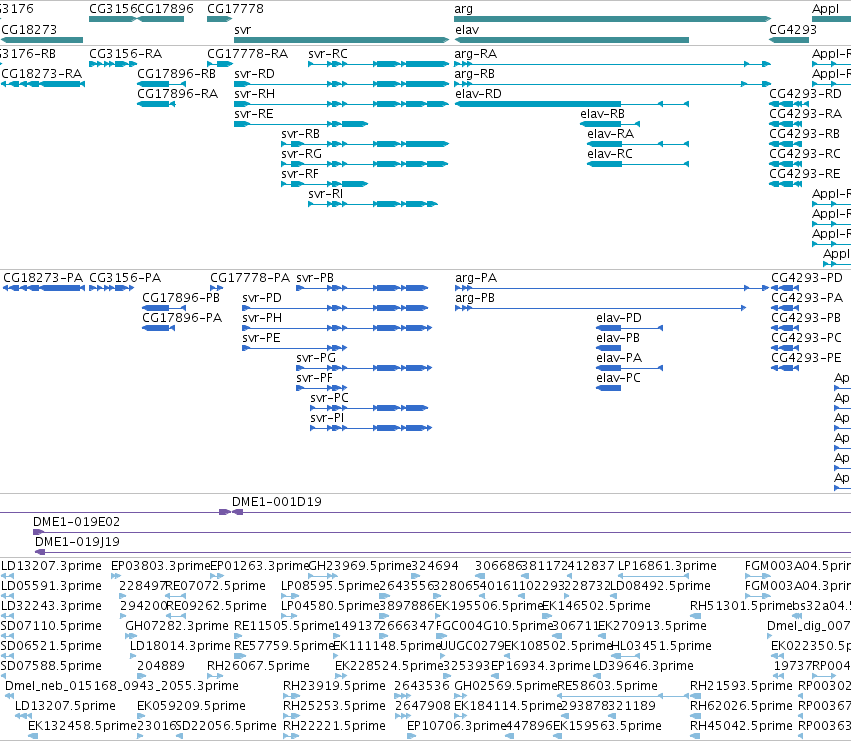Screen dimensions: 851x741
Task: Click the CG17896-RB transcript label
Action: 176,74
